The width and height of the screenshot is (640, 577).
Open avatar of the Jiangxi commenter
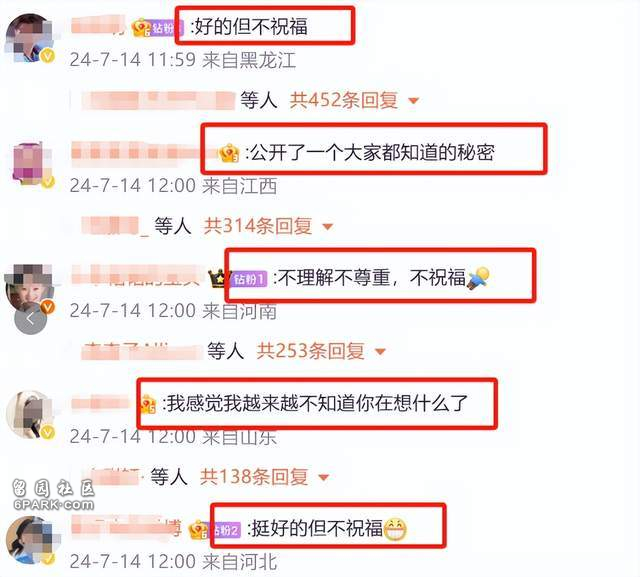click(x=31, y=164)
